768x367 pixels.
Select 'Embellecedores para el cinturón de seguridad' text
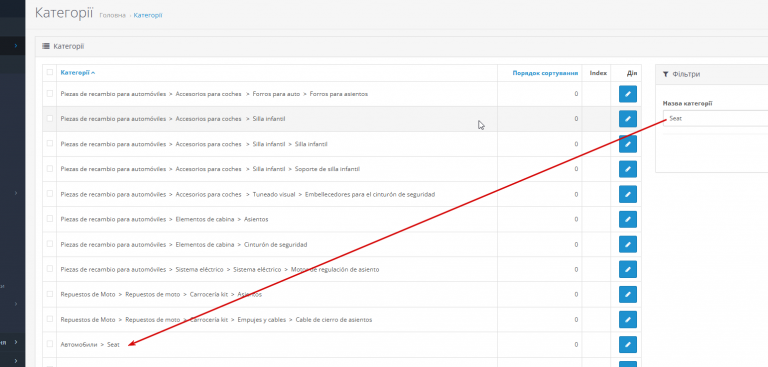pyautogui.click(x=370, y=195)
